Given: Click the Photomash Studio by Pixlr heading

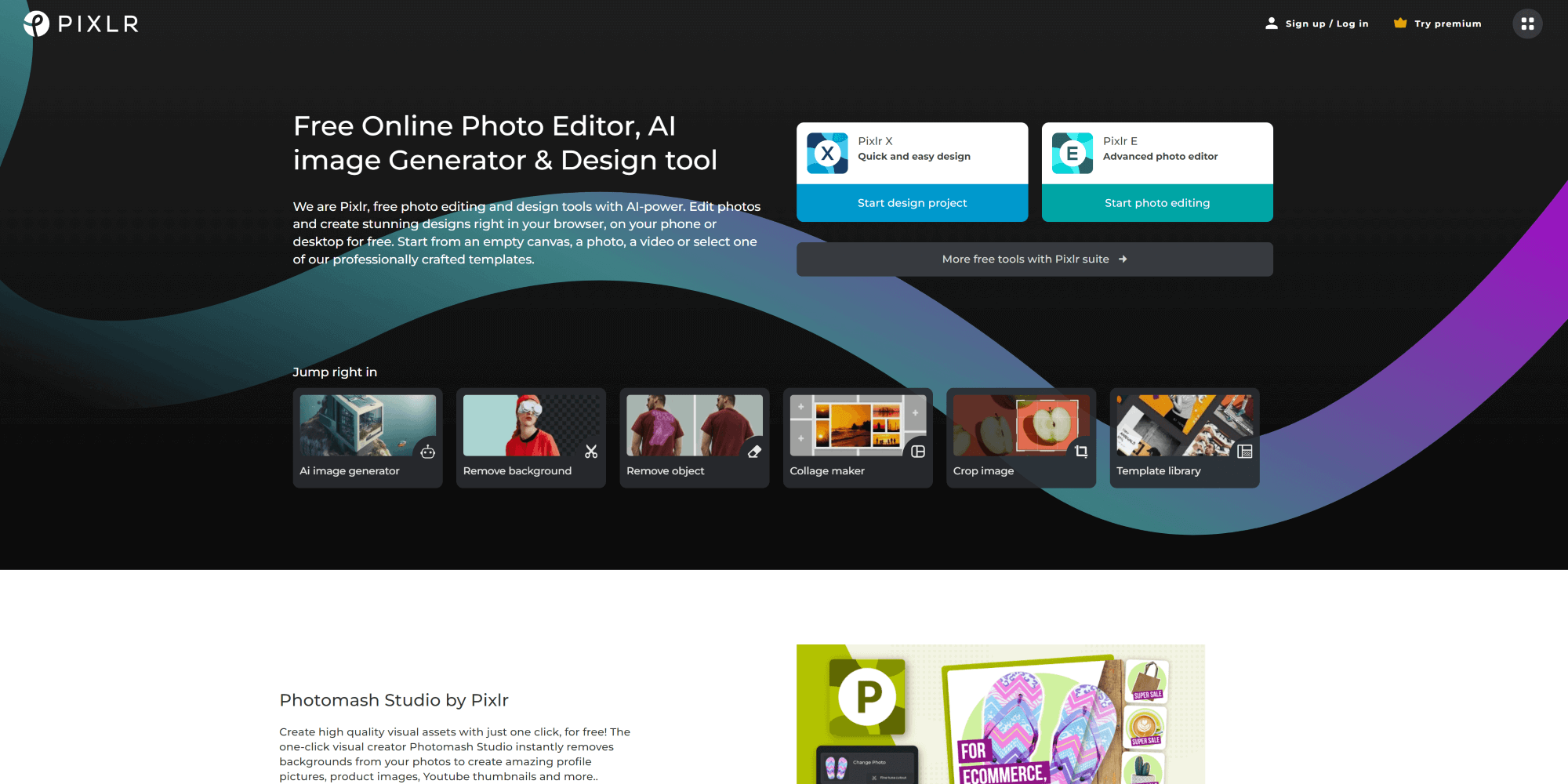Looking at the screenshot, I should pyautogui.click(x=394, y=700).
